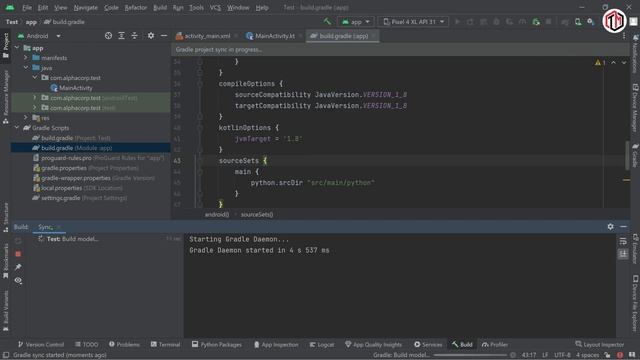Collapse the app module node
640x360 pixels.
click(17, 48)
